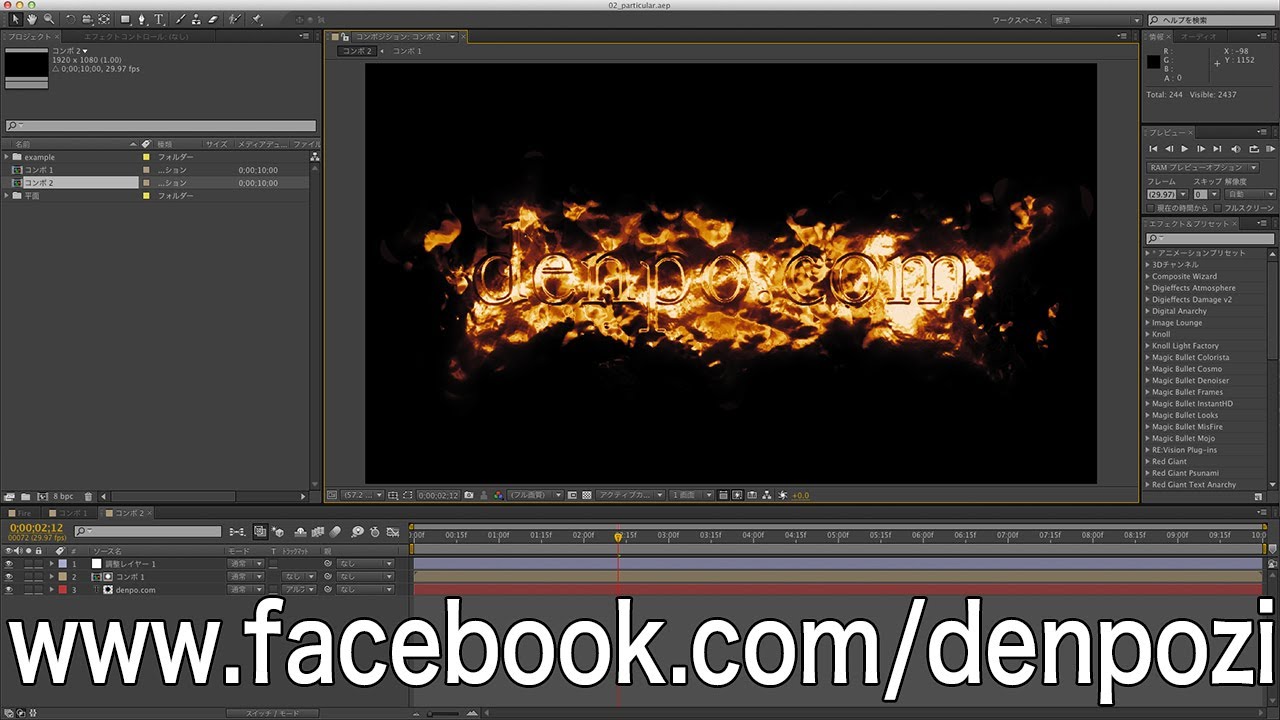Switch to the Fire timeline tab

[20, 513]
